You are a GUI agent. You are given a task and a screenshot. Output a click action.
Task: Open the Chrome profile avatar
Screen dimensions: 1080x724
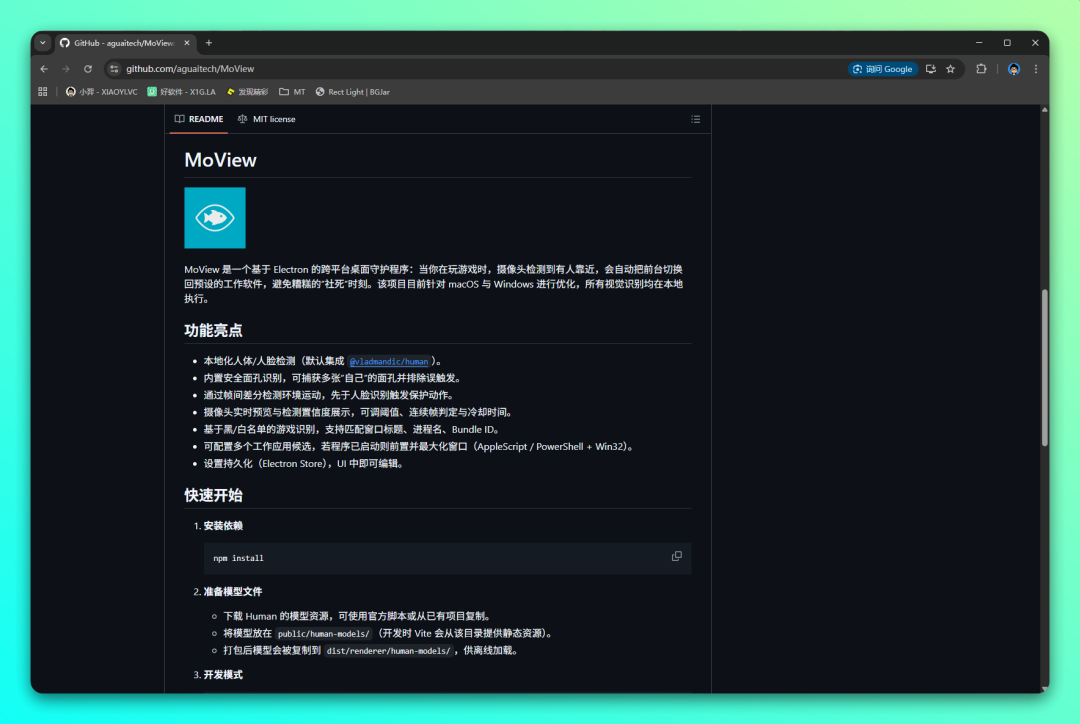1013,69
